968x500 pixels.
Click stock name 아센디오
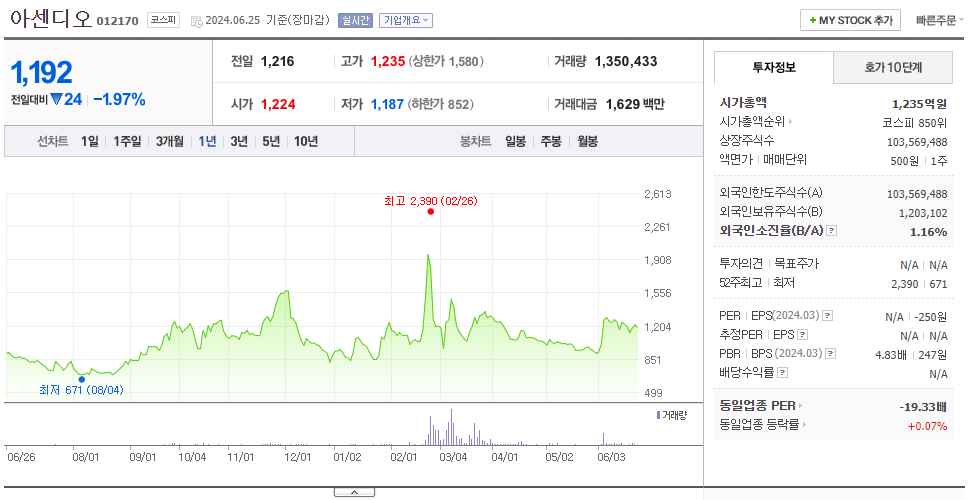[51, 19]
